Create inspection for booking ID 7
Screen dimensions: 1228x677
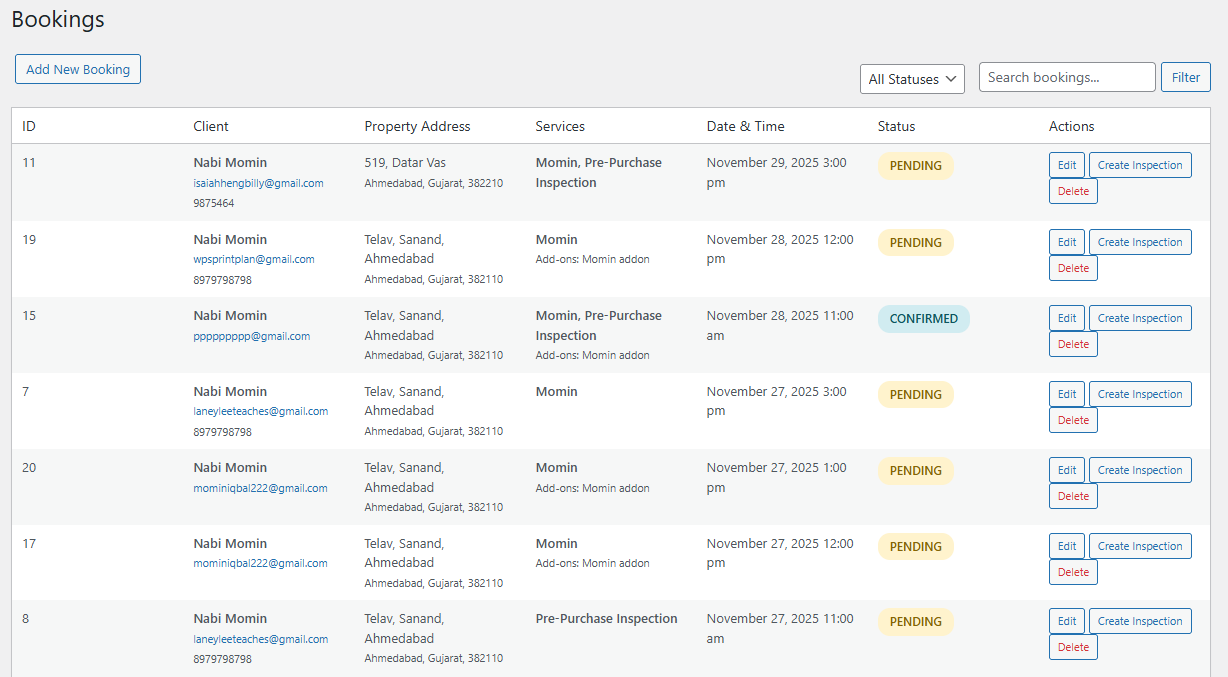point(1140,394)
